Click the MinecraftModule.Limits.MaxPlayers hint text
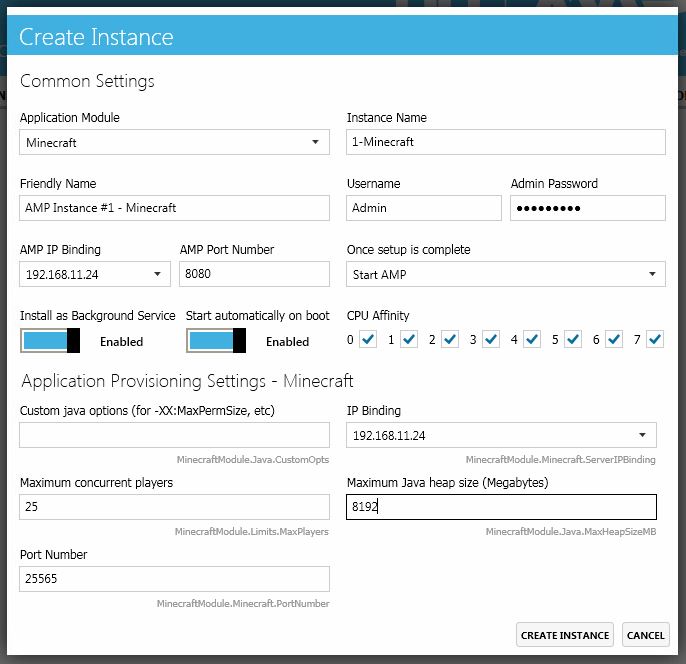This screenshot has height=664, width=686. coord(252,531)
